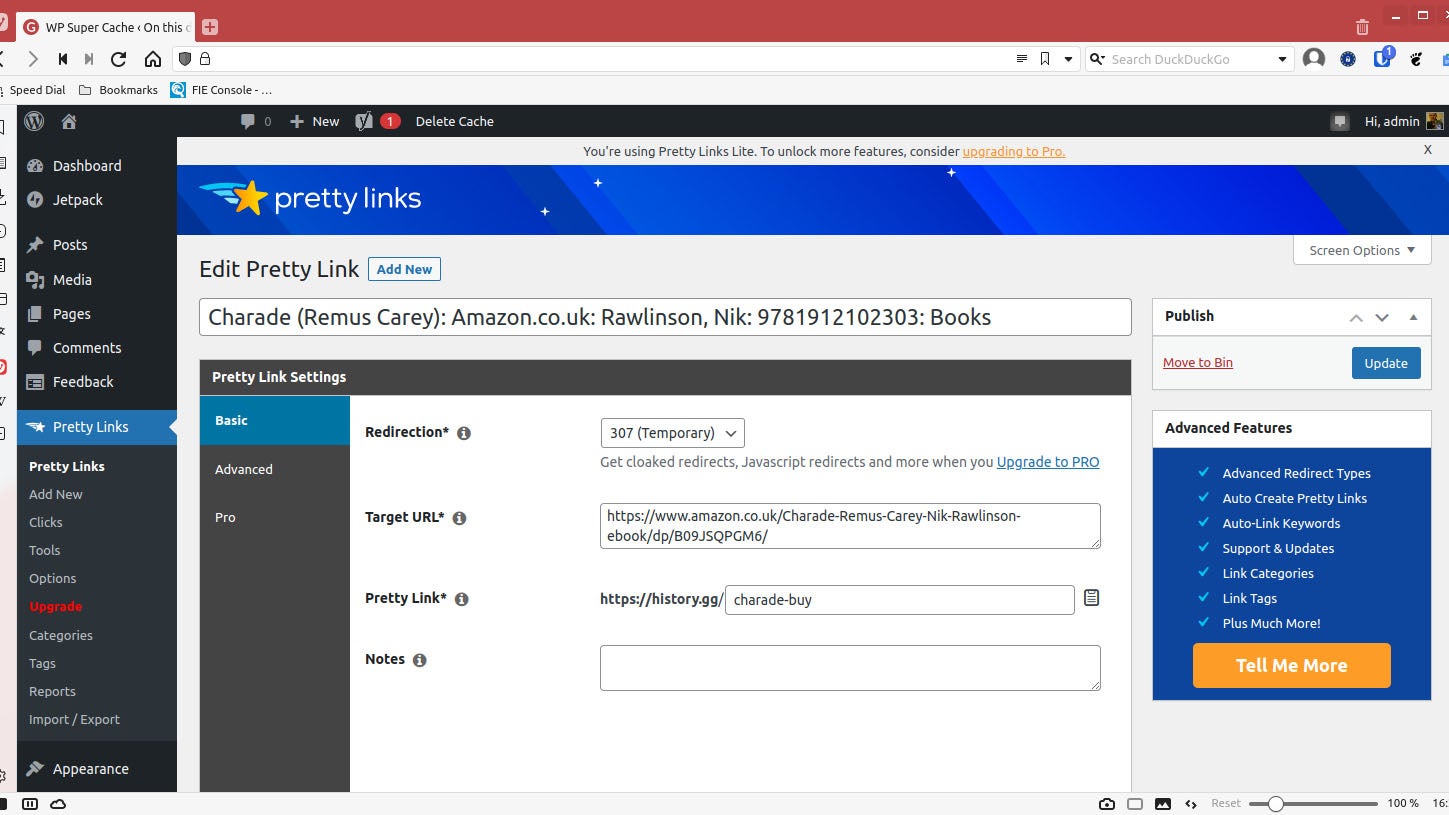Move Publish box down arrow
This screenshot has height=815, width=1449.
(x=1382, y=317)
